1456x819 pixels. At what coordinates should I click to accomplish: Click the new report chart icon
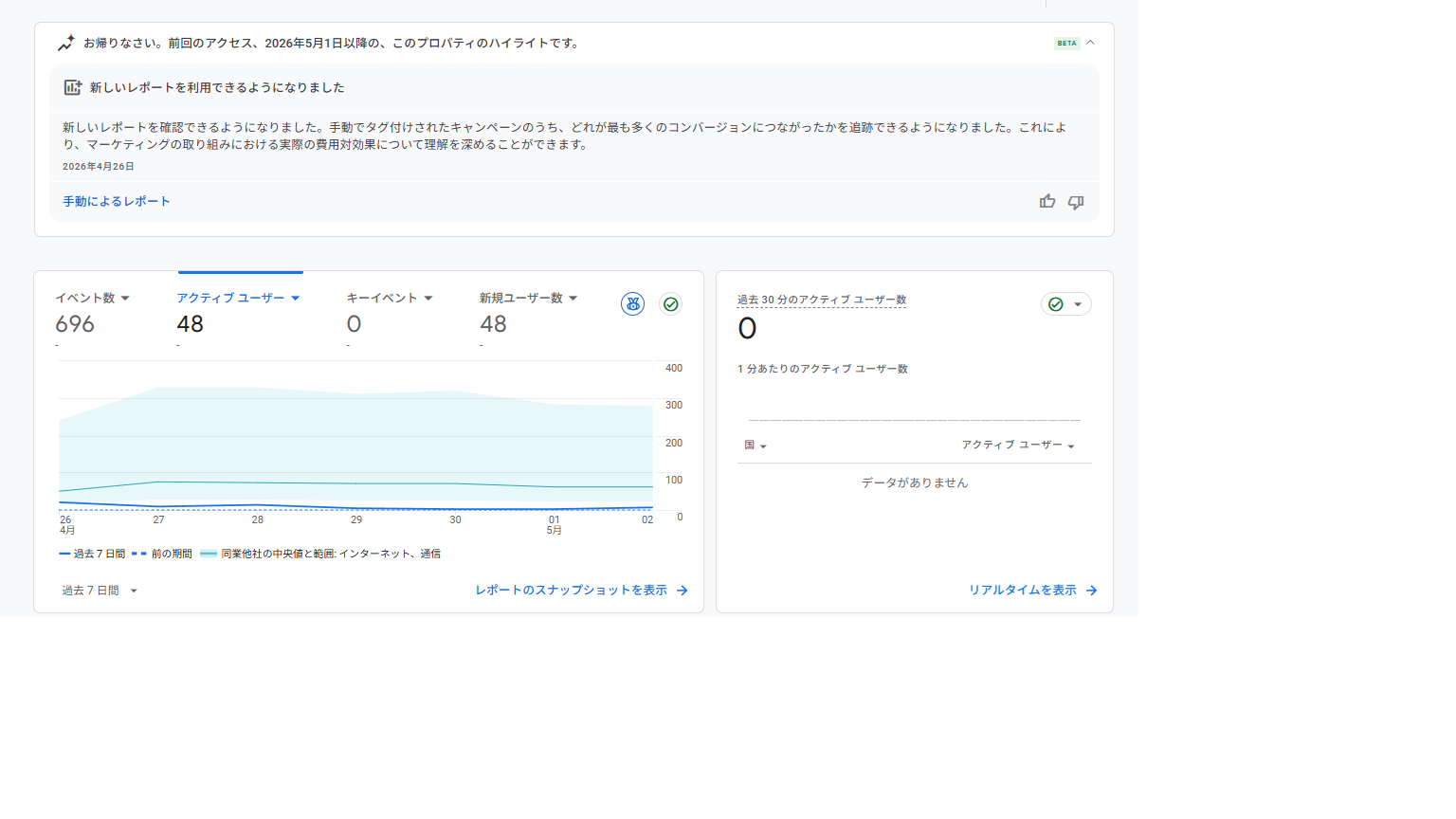(73, 87)
